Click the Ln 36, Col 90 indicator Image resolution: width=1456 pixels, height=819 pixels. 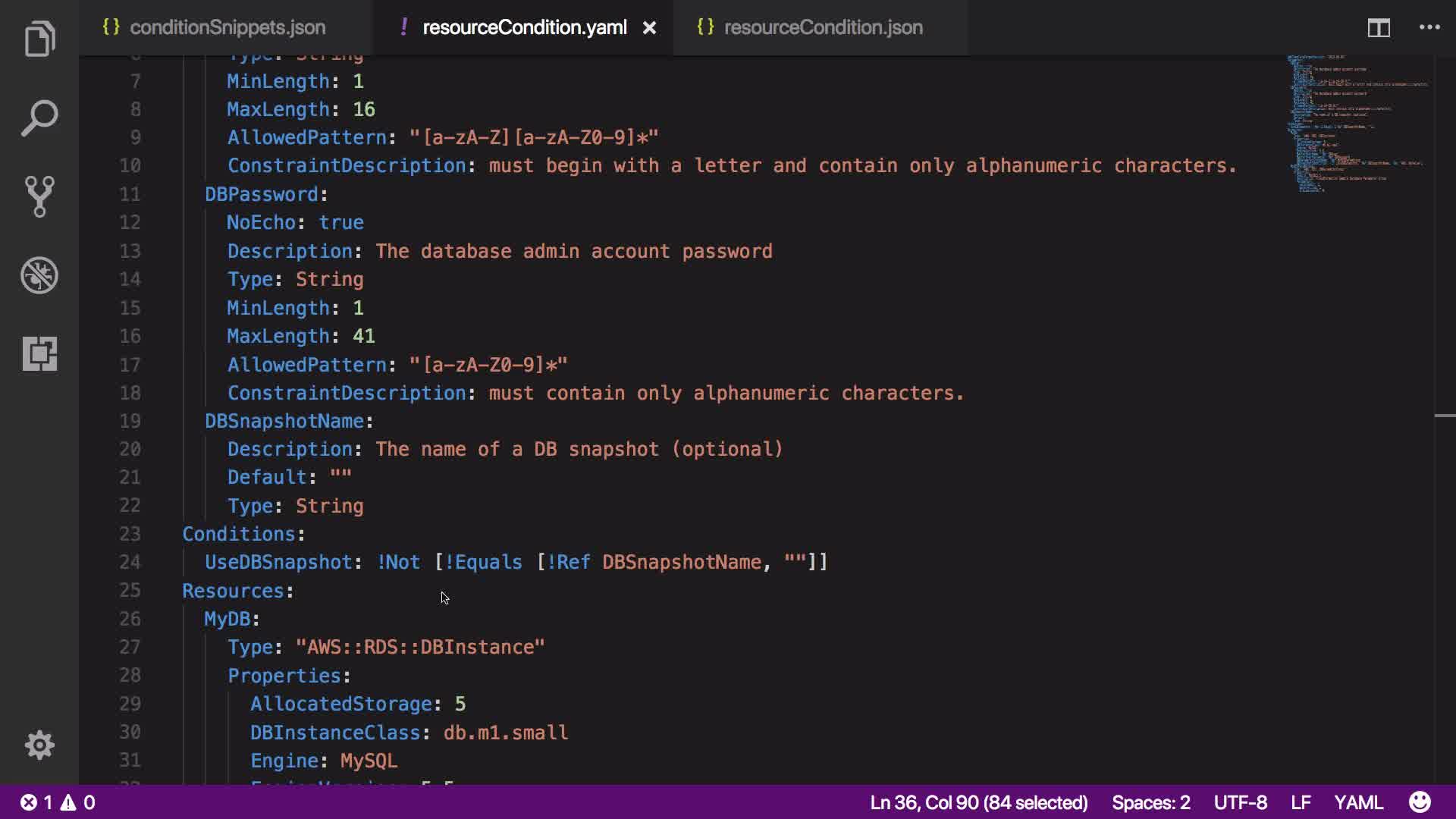[978, 802]
